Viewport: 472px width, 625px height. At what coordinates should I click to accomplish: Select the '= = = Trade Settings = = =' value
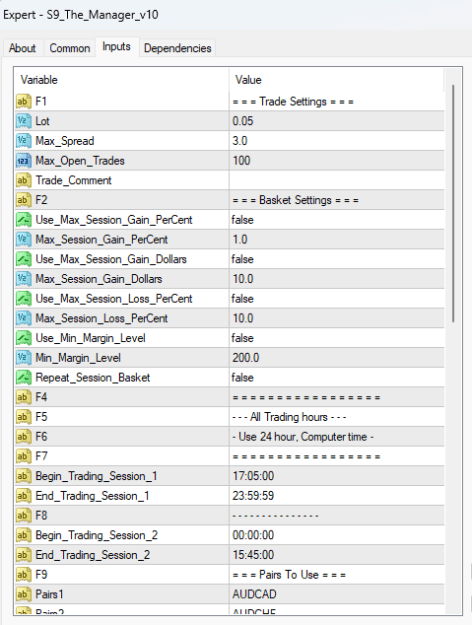[293, 101]
